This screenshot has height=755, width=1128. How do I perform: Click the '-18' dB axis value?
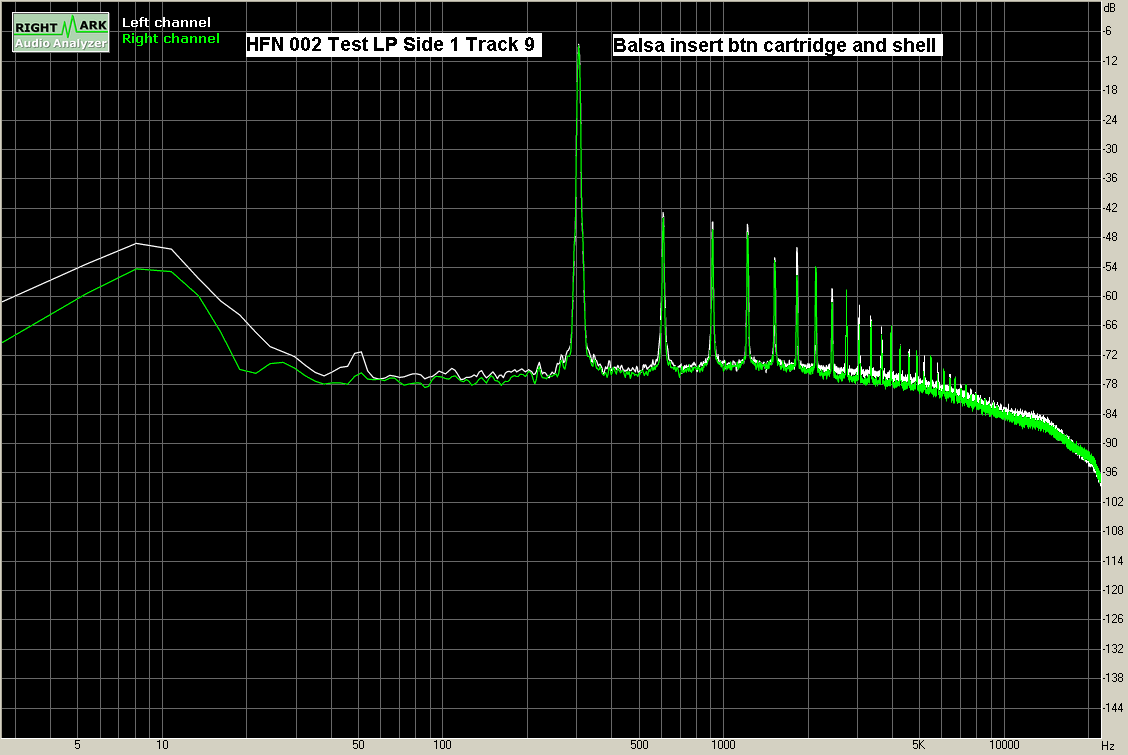point(1110,90)
